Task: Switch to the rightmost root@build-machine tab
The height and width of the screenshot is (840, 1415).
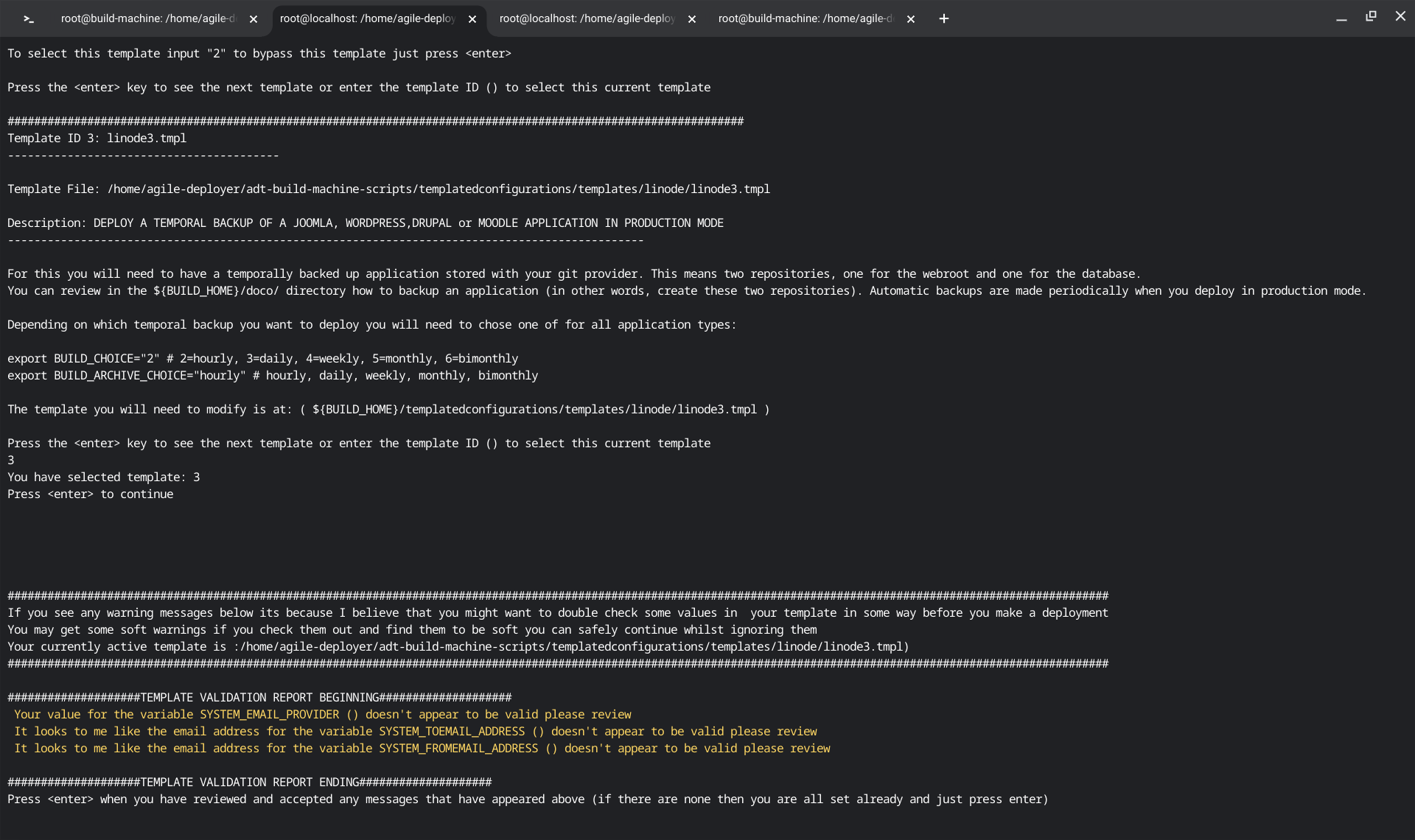Action: coord(805,19)
